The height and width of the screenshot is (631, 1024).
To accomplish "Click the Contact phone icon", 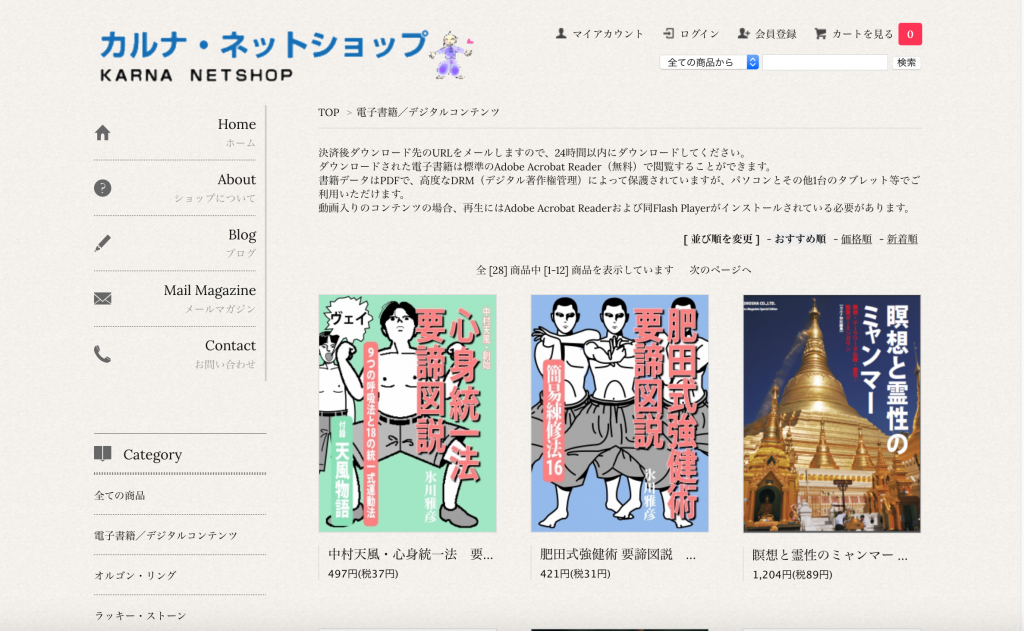I will tap(102, 353).
